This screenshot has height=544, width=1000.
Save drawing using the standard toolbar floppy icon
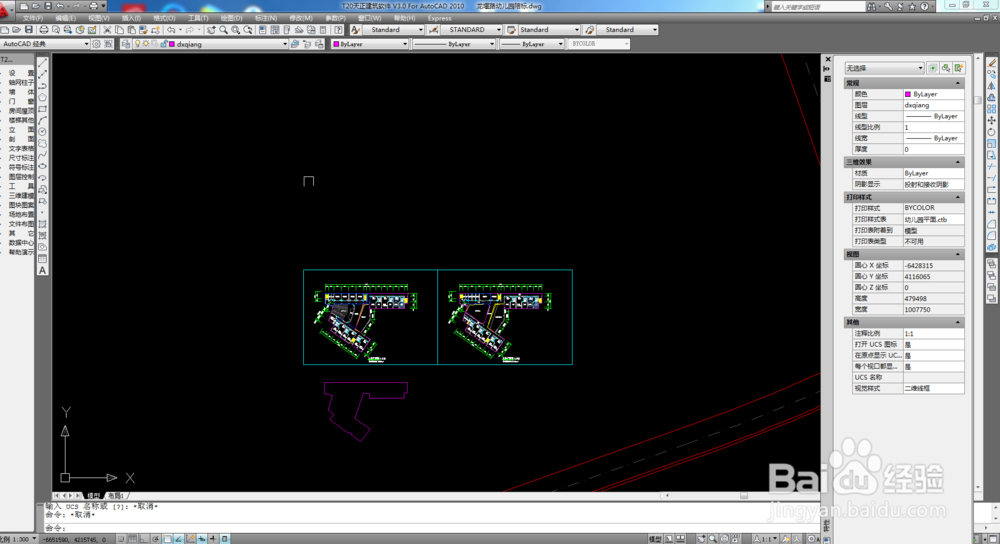click(29, 30)
